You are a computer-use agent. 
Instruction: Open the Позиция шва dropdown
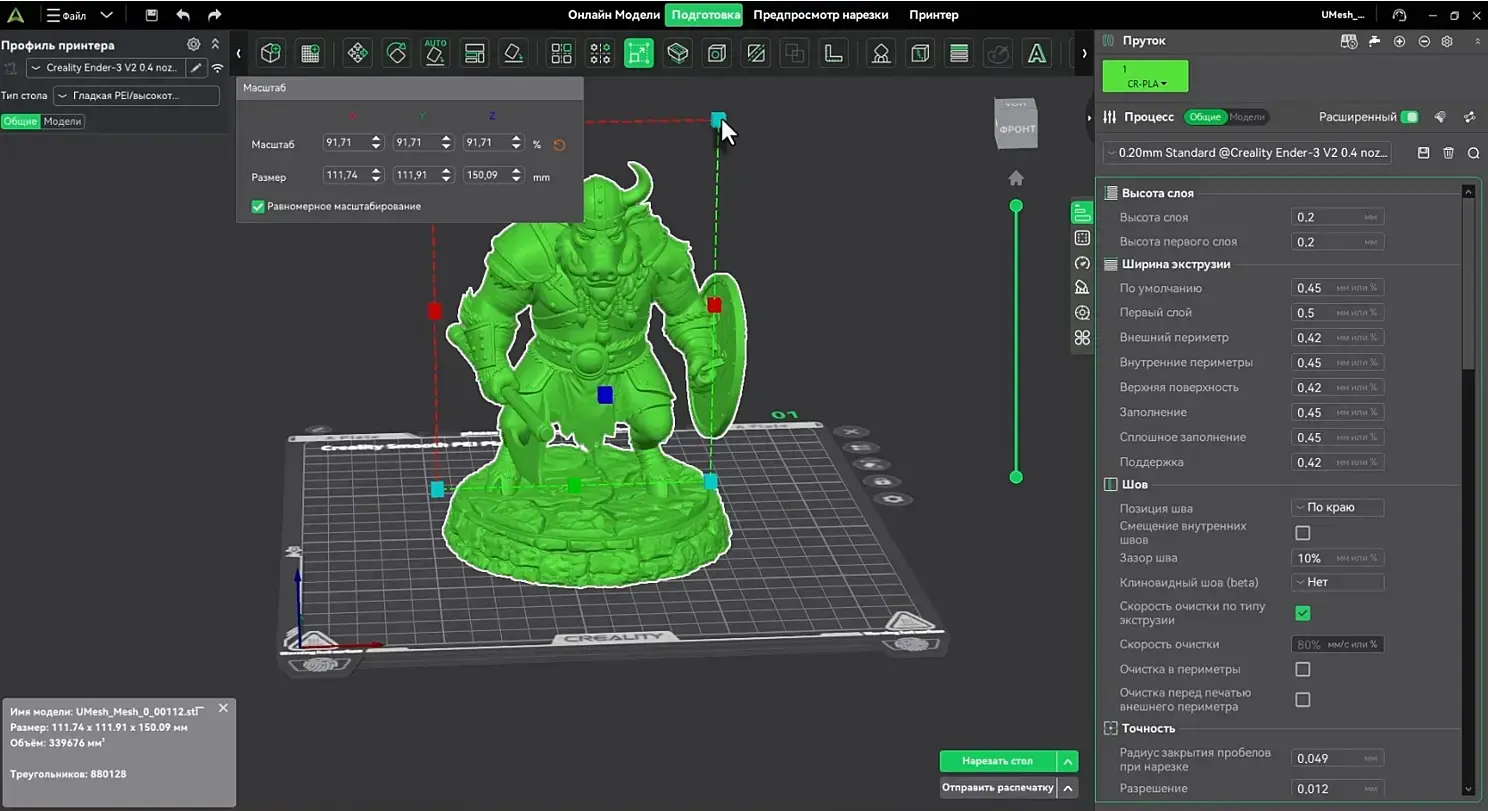1338,508
